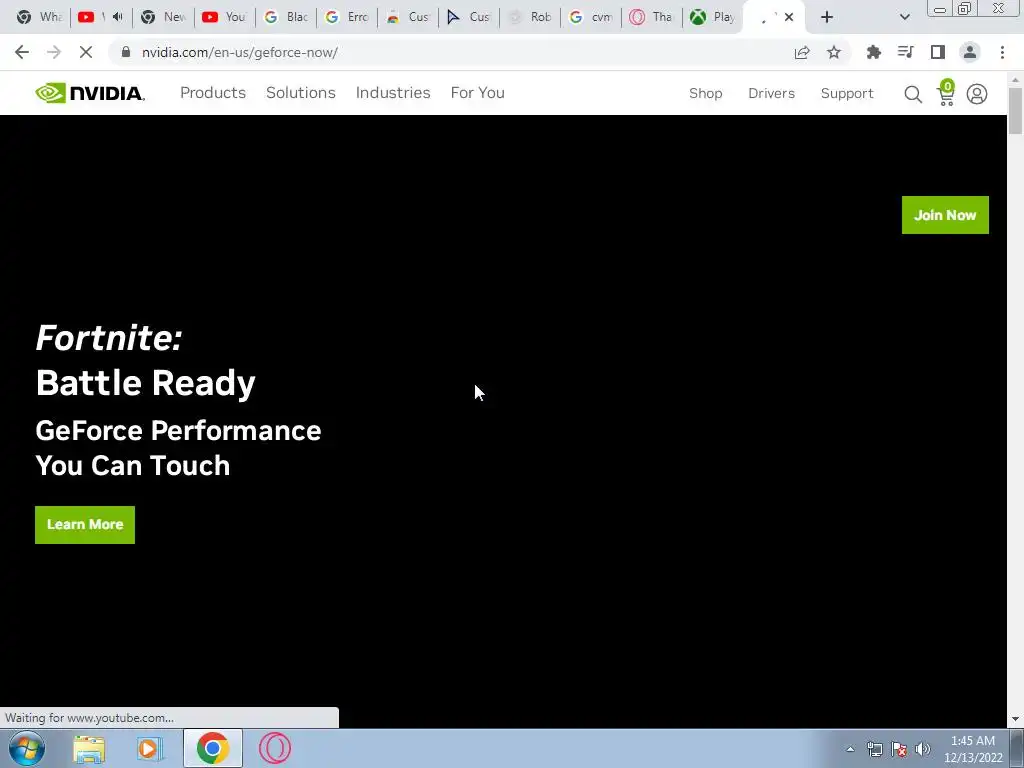Click the address bar URL
Screen dimensions: 1024x768
(240, 52)
